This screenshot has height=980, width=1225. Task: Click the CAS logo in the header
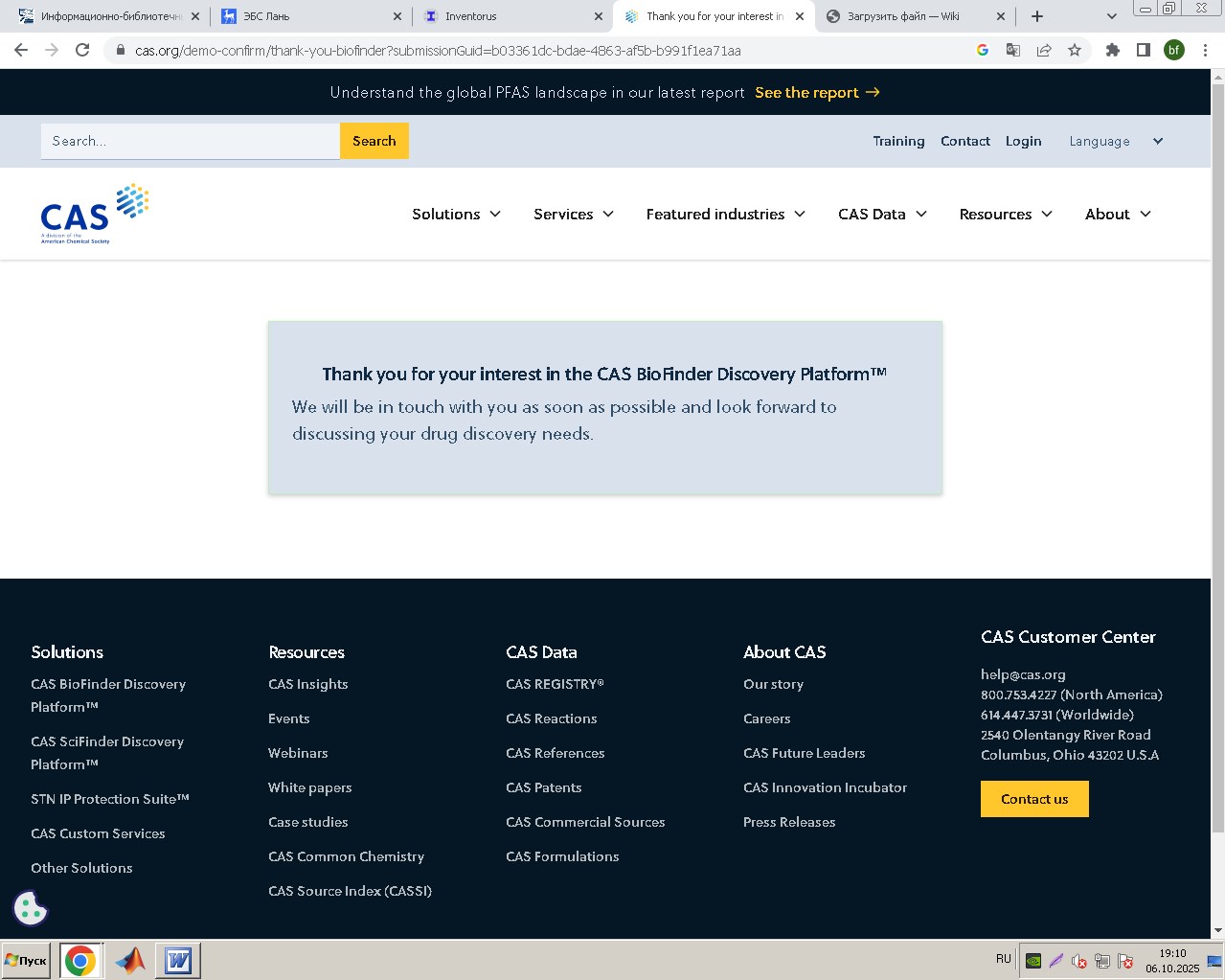(92, 212)
